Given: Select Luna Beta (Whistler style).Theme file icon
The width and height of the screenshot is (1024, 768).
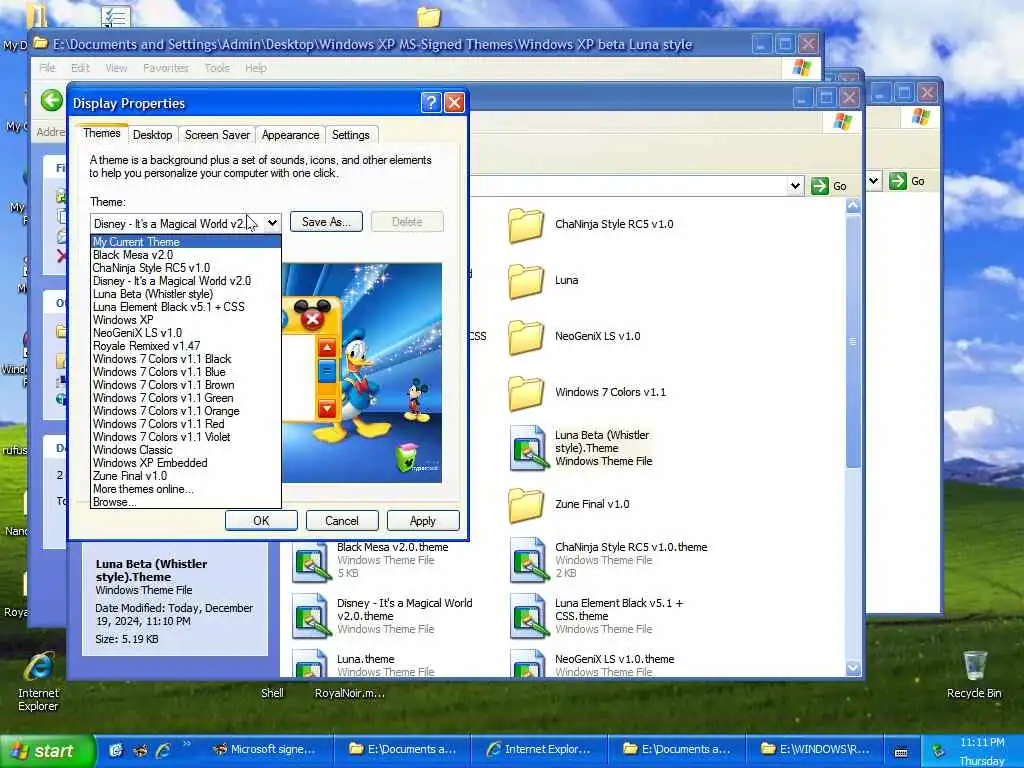Looking at the screenshot, I should tap(528, 449).
